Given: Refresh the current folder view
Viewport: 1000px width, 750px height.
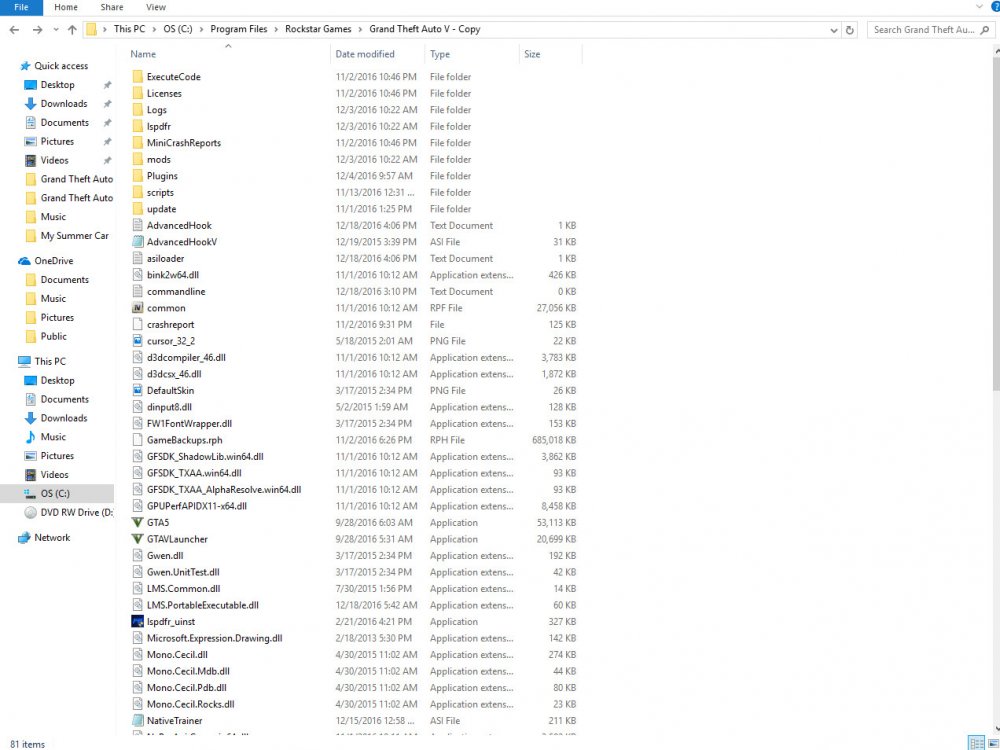Looking at the screenshot, I should pos(849,29).
